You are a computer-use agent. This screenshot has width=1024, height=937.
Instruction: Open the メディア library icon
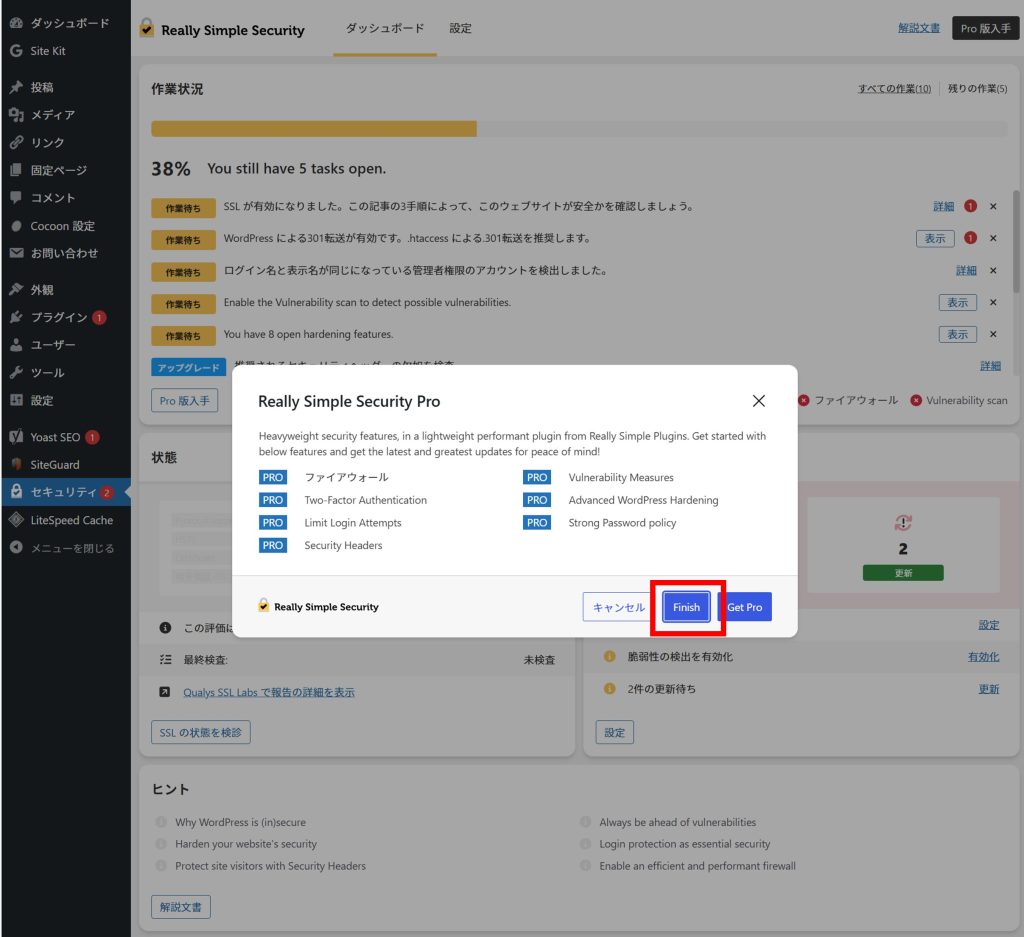click(x=16, y=115)
